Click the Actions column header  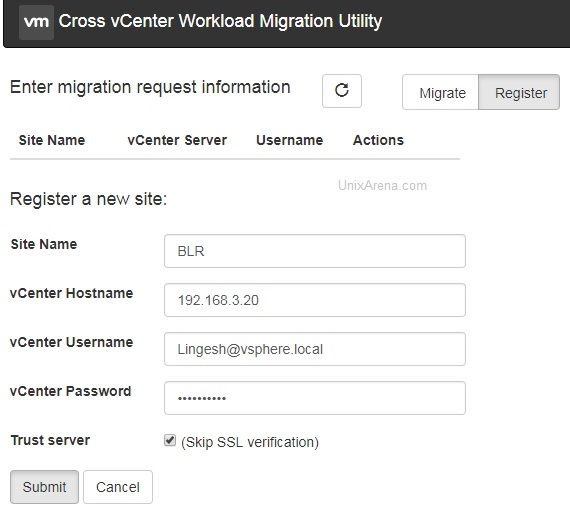pyautogui.click(x=378, y=140)
